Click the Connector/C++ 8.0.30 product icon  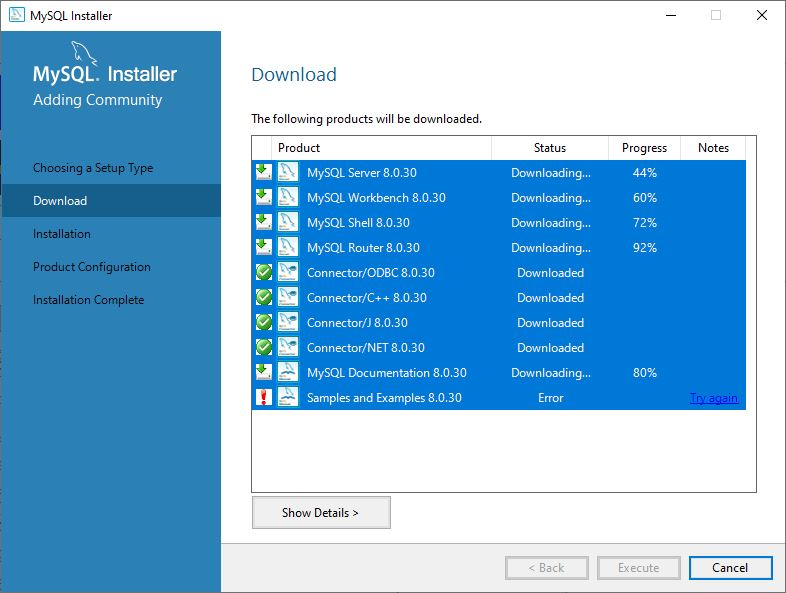[x=288, y=297]
